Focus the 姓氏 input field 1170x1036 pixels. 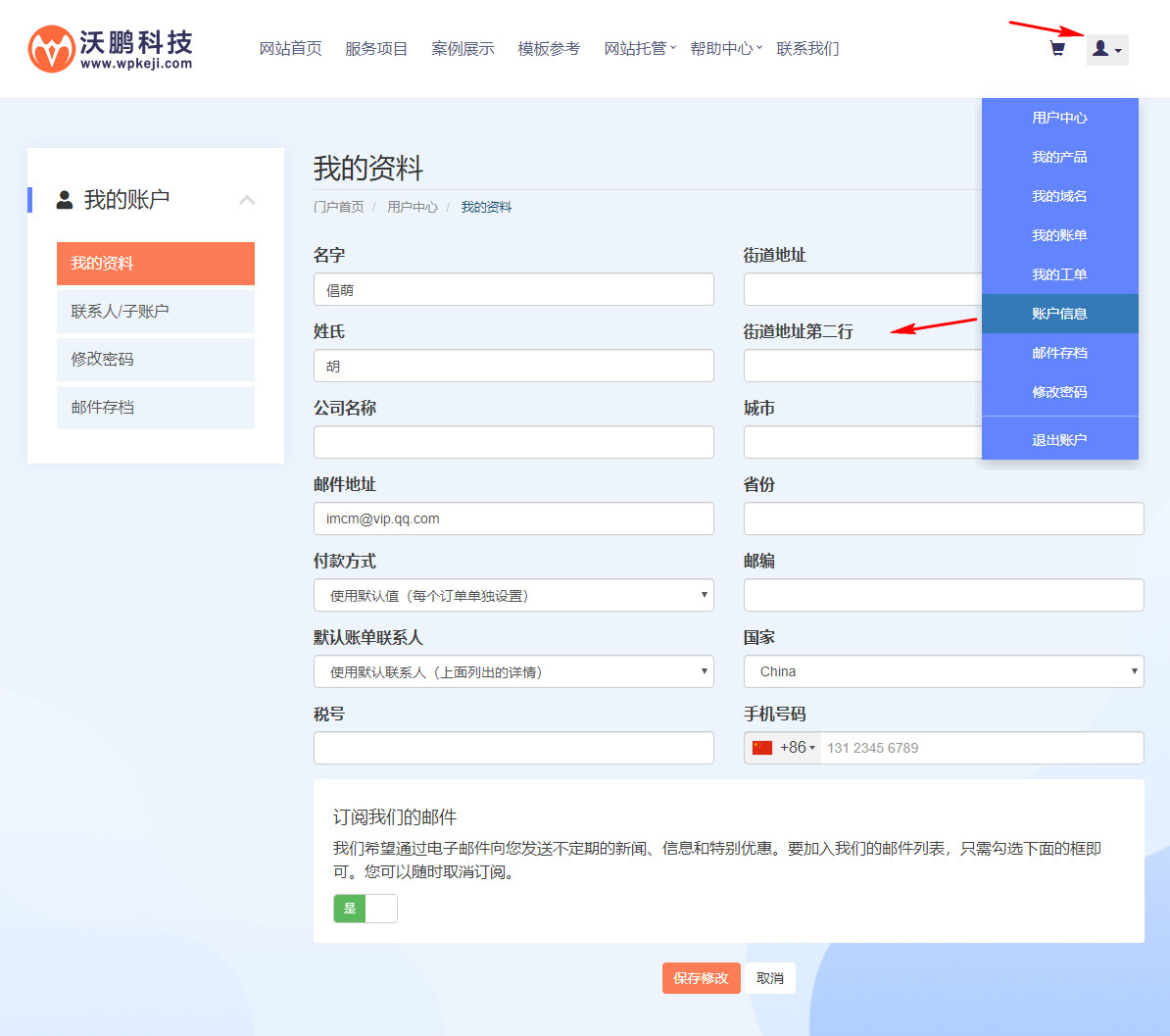coord(513,366)
